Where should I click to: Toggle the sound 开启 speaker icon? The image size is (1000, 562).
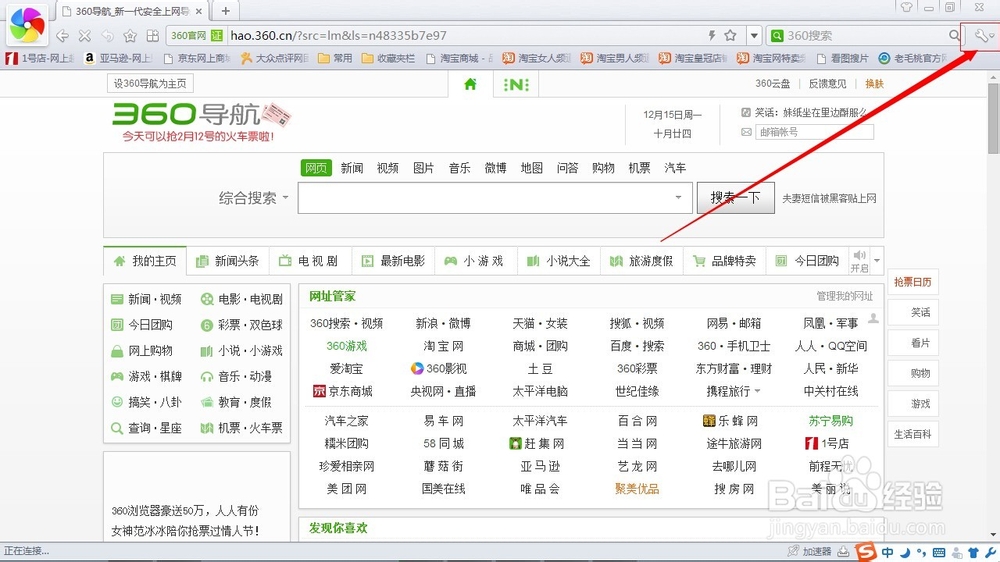[860, 261]
